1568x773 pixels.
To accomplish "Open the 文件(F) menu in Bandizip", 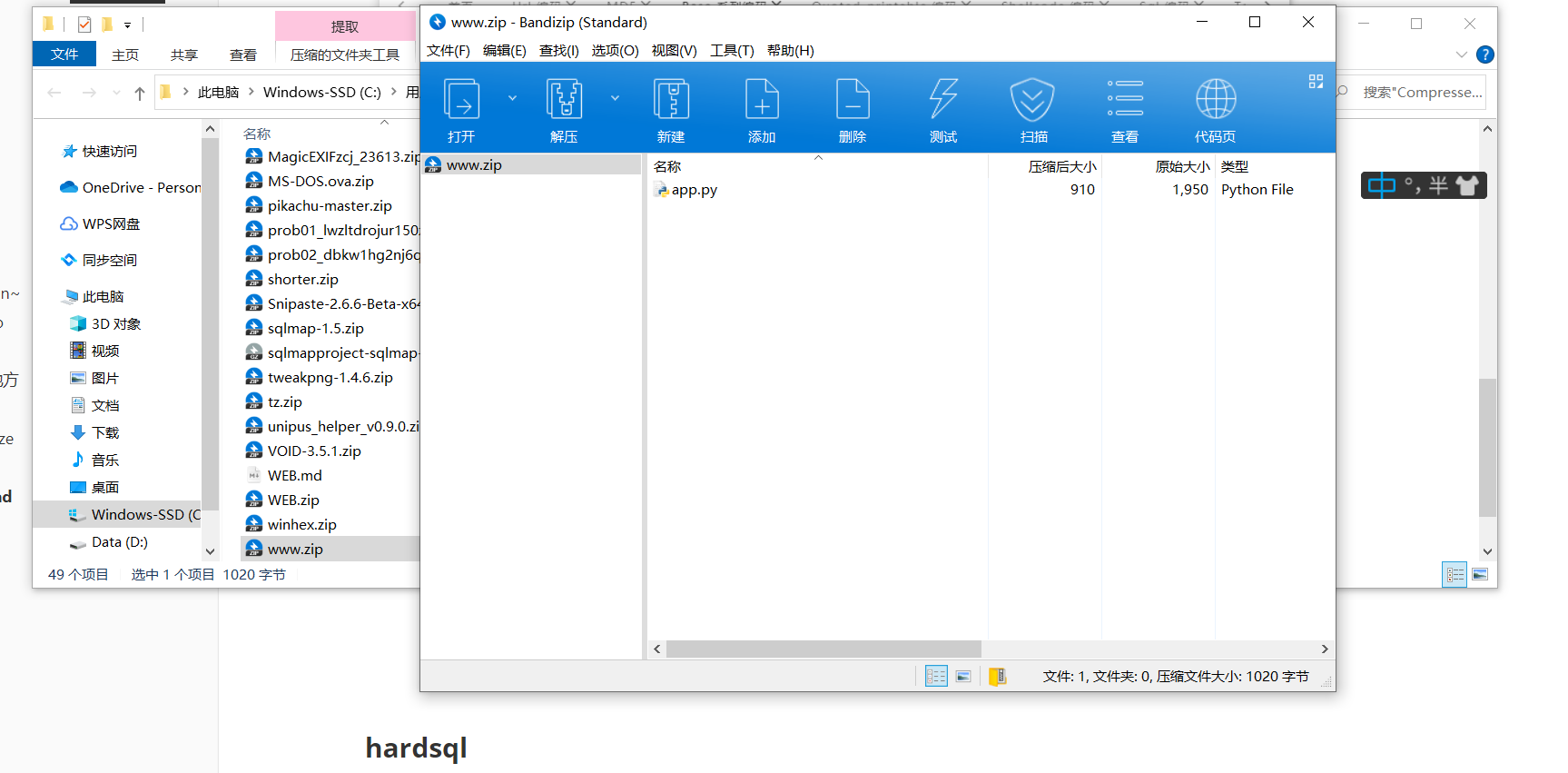I will coord(448,51).
